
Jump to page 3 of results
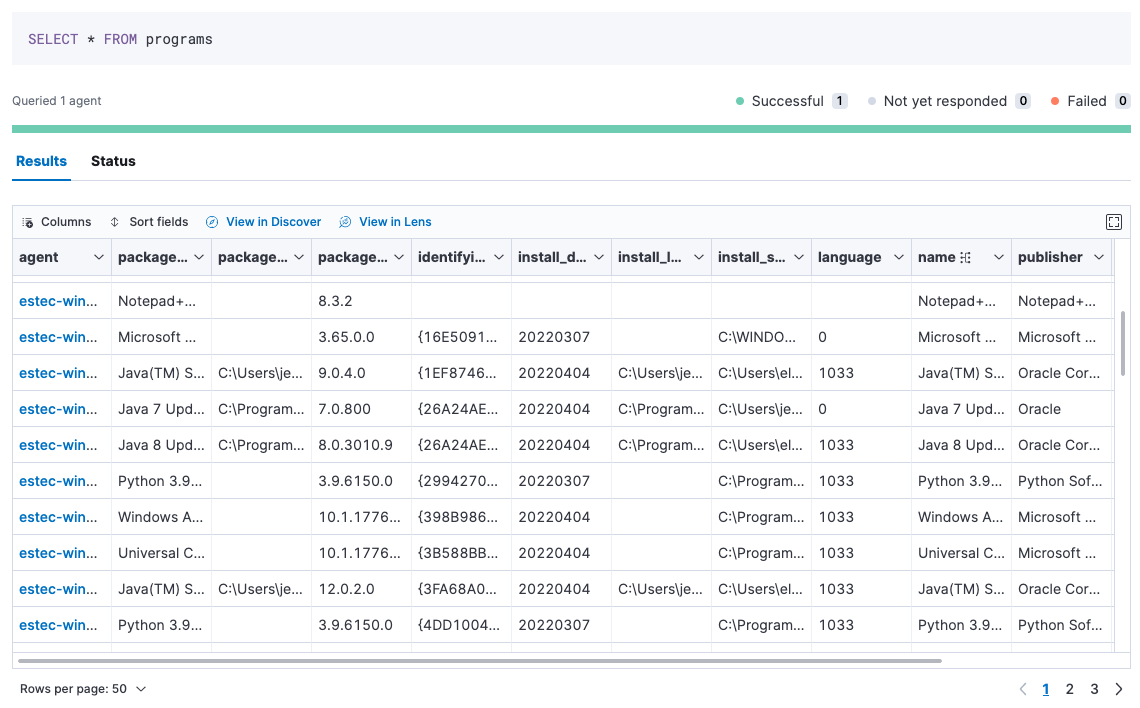pos(1094,689)
